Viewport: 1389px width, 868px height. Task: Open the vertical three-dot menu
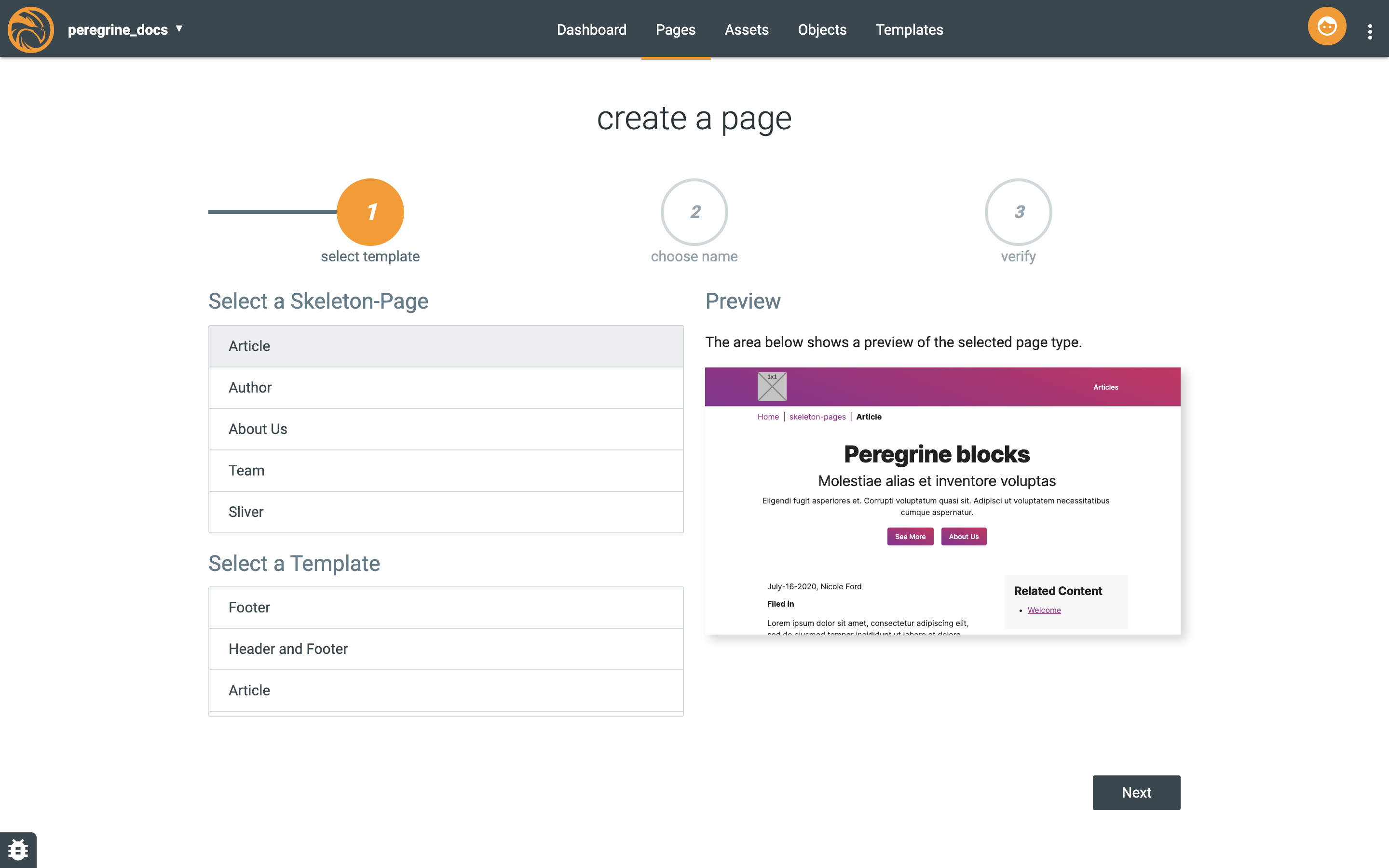[1370, 31]
